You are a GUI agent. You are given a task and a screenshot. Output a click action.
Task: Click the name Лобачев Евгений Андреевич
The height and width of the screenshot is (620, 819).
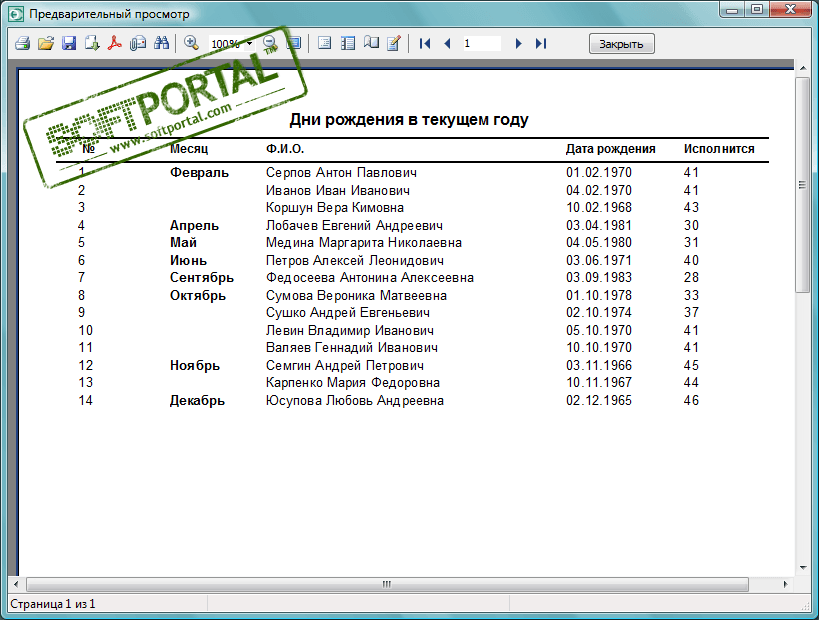pyautogui.click(x=354, y=225)
